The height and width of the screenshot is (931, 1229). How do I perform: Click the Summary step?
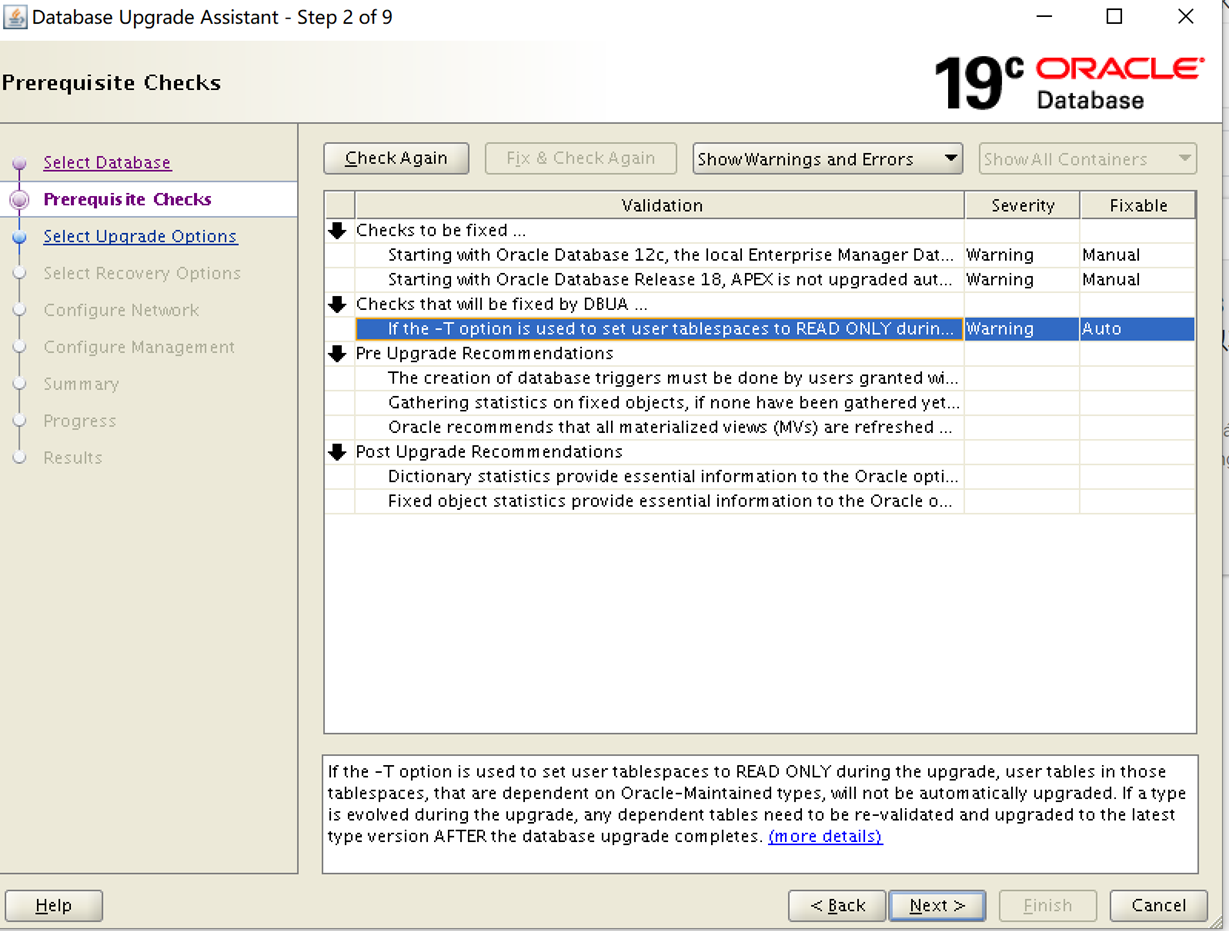click(81, 384)
